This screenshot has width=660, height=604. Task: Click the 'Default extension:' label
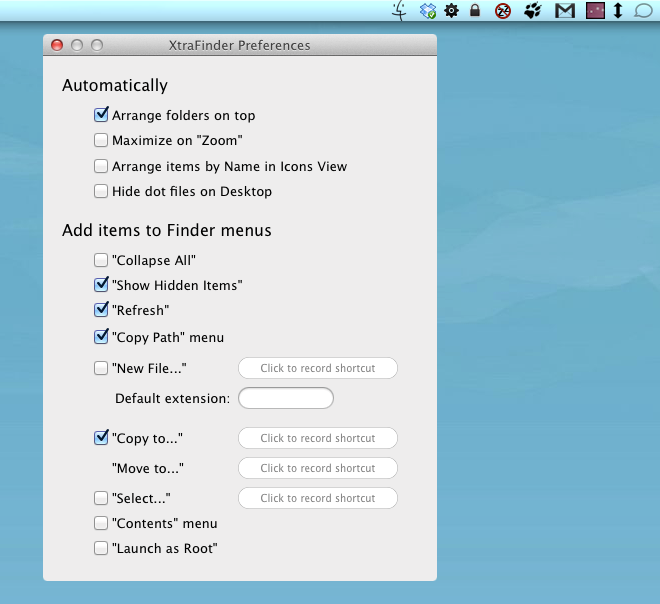tap(173, 398)
